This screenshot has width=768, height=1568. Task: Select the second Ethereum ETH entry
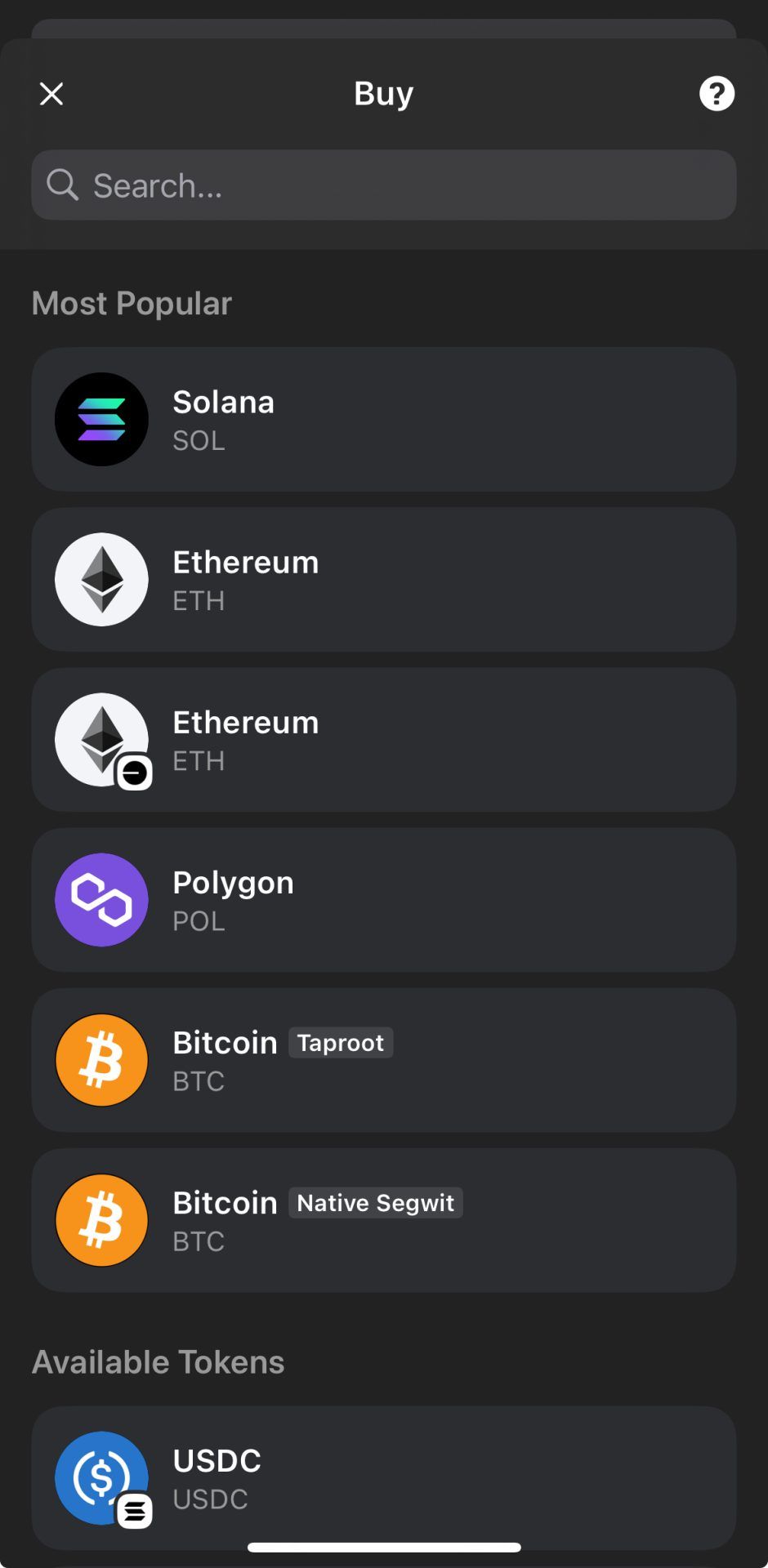coord(441,740)
